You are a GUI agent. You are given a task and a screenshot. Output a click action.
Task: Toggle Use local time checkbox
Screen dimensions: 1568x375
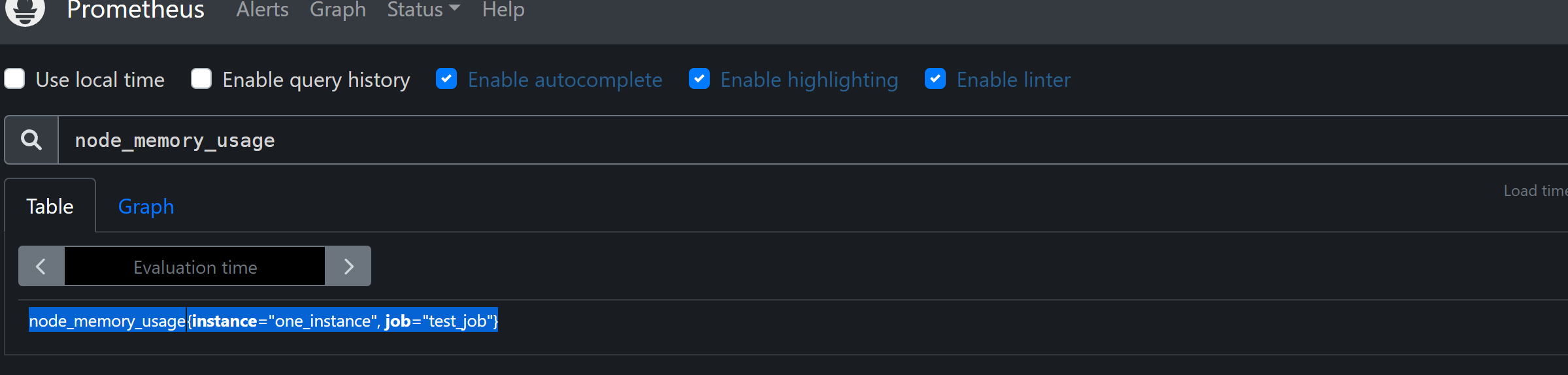tap(14, 79)
